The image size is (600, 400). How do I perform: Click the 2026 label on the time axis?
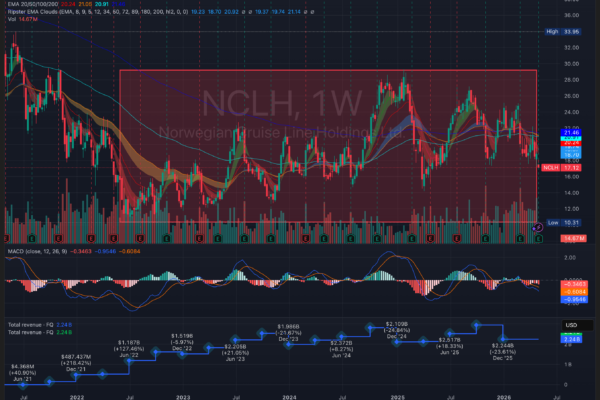click(x=504, y=397)
